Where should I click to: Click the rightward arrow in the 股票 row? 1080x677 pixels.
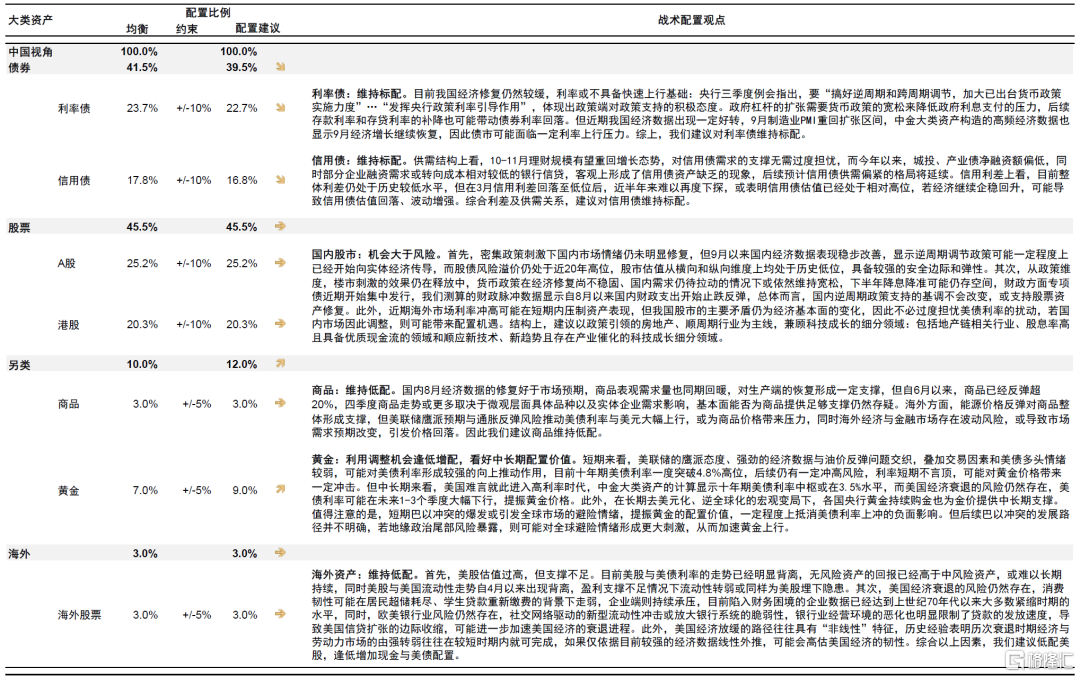pos(280,226)
